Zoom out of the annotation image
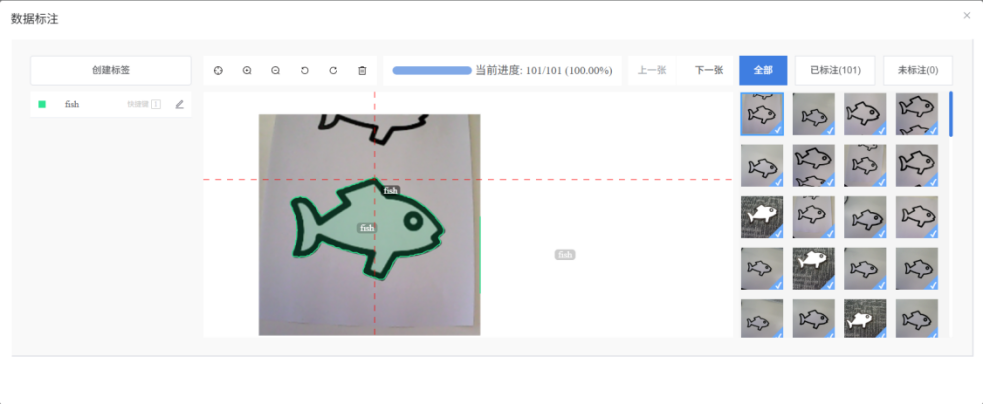 click(x=276, y=71)
